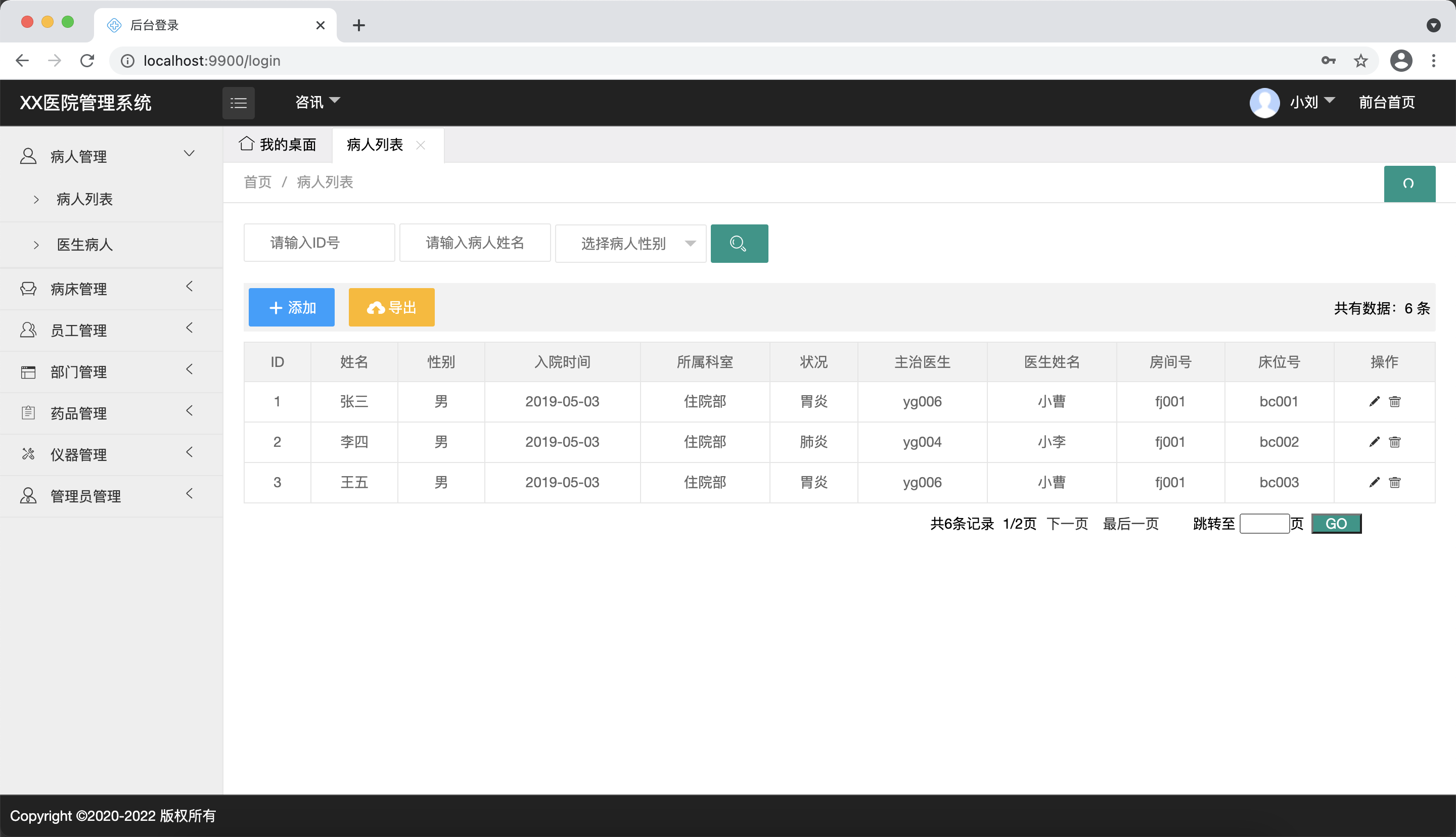Click 病人列表 in the breadcrumb
The image size is (1456, 837).
(325, 182)
